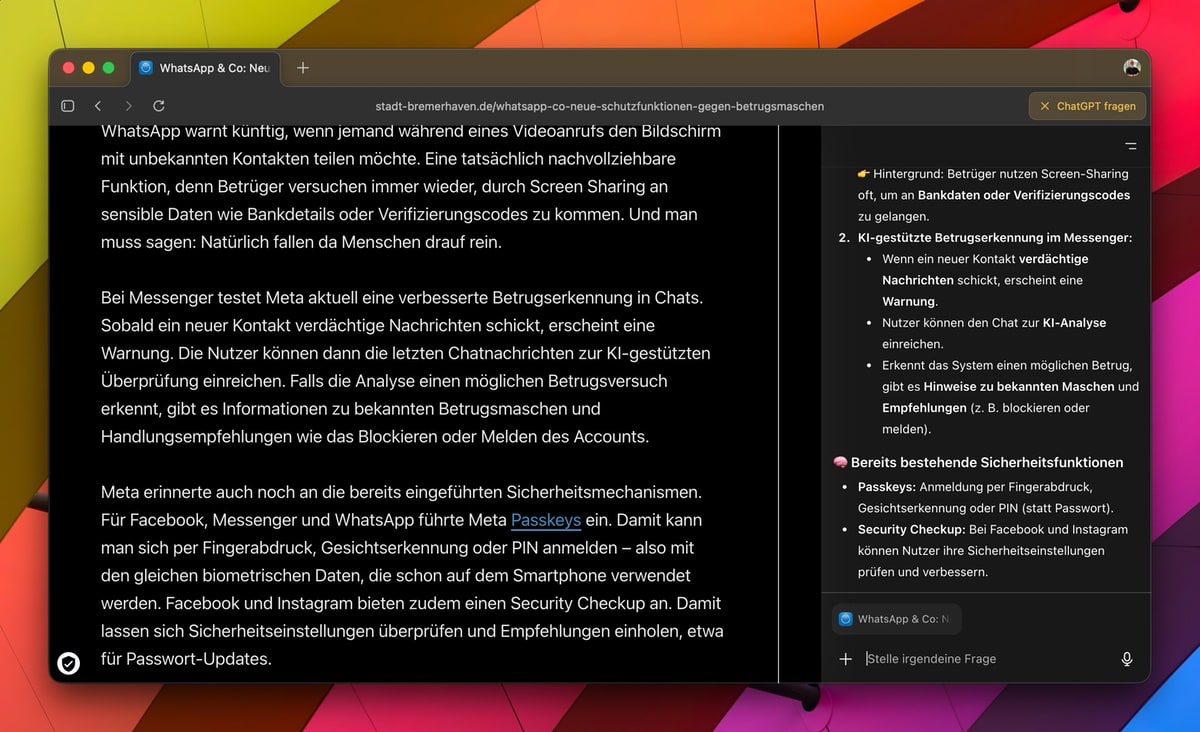The height and width of the screenshot is (732, 1200).
Task: Click the attached WhatsApp & Co page chip
Action: [896, 619]
